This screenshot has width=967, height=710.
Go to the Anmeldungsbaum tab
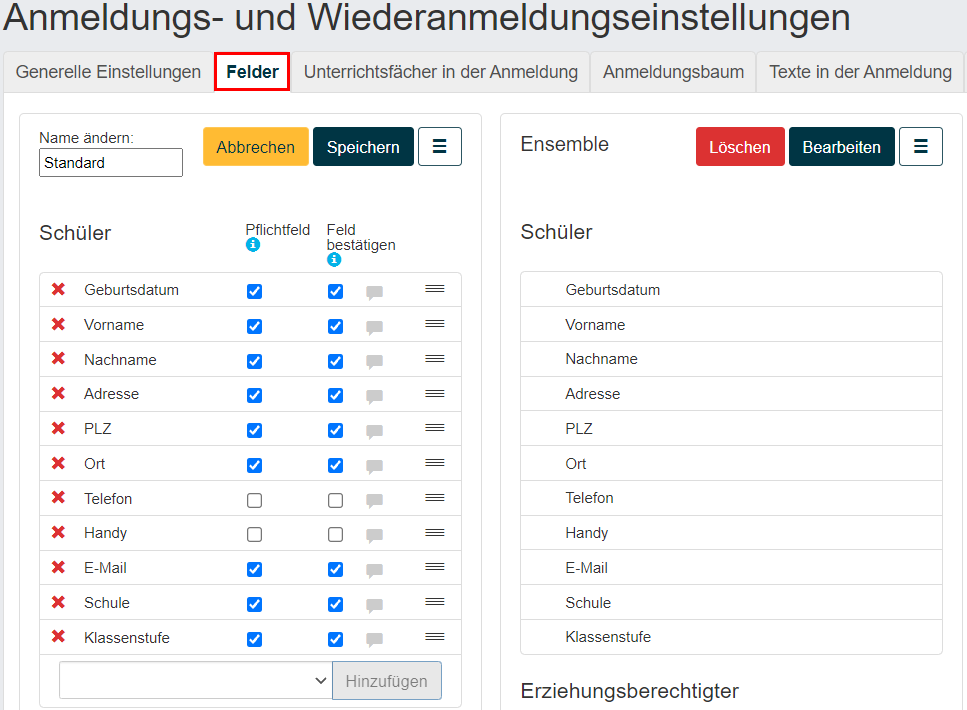[673, 72]
